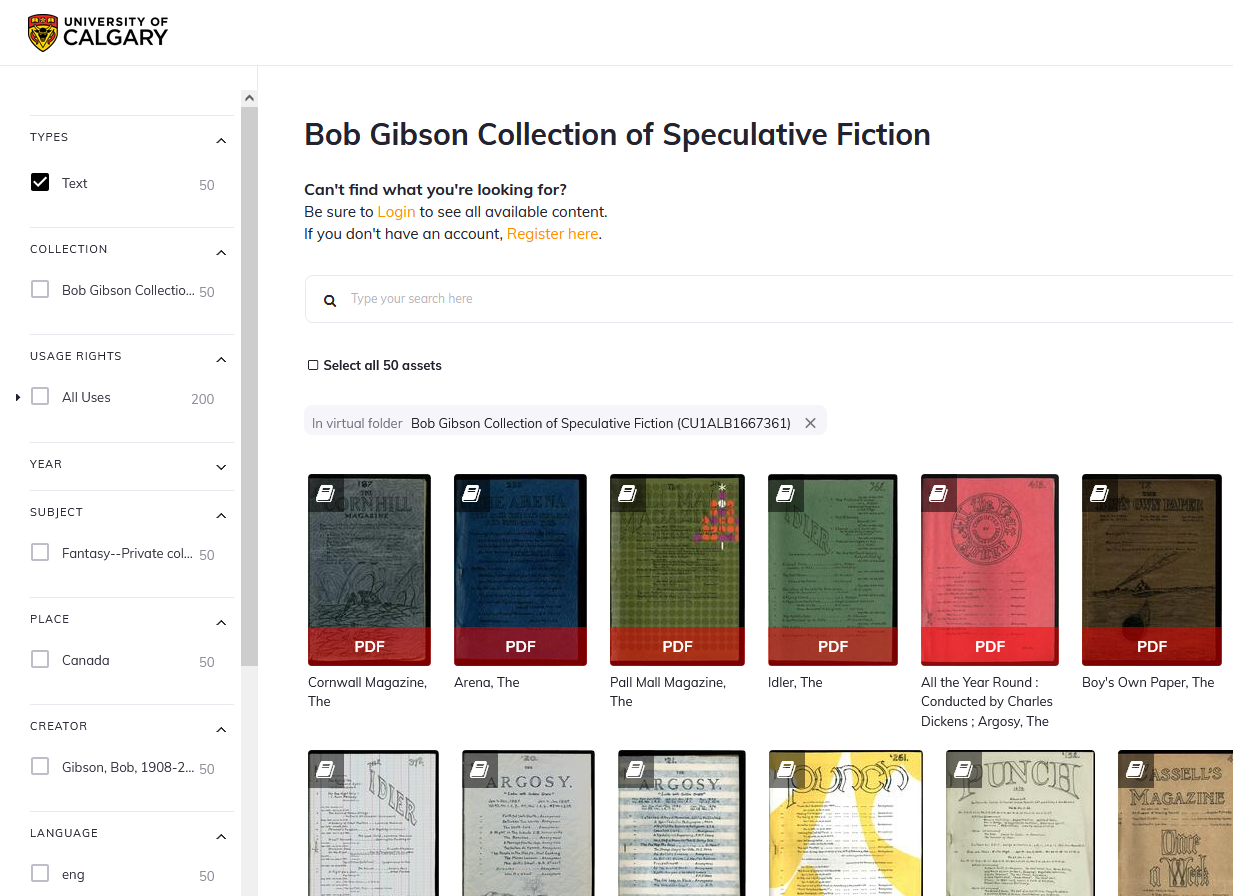Expand the All Uses tree arrow
Image resolution: width=1233 pixels, height=896 pixels.
coord(18,398)
